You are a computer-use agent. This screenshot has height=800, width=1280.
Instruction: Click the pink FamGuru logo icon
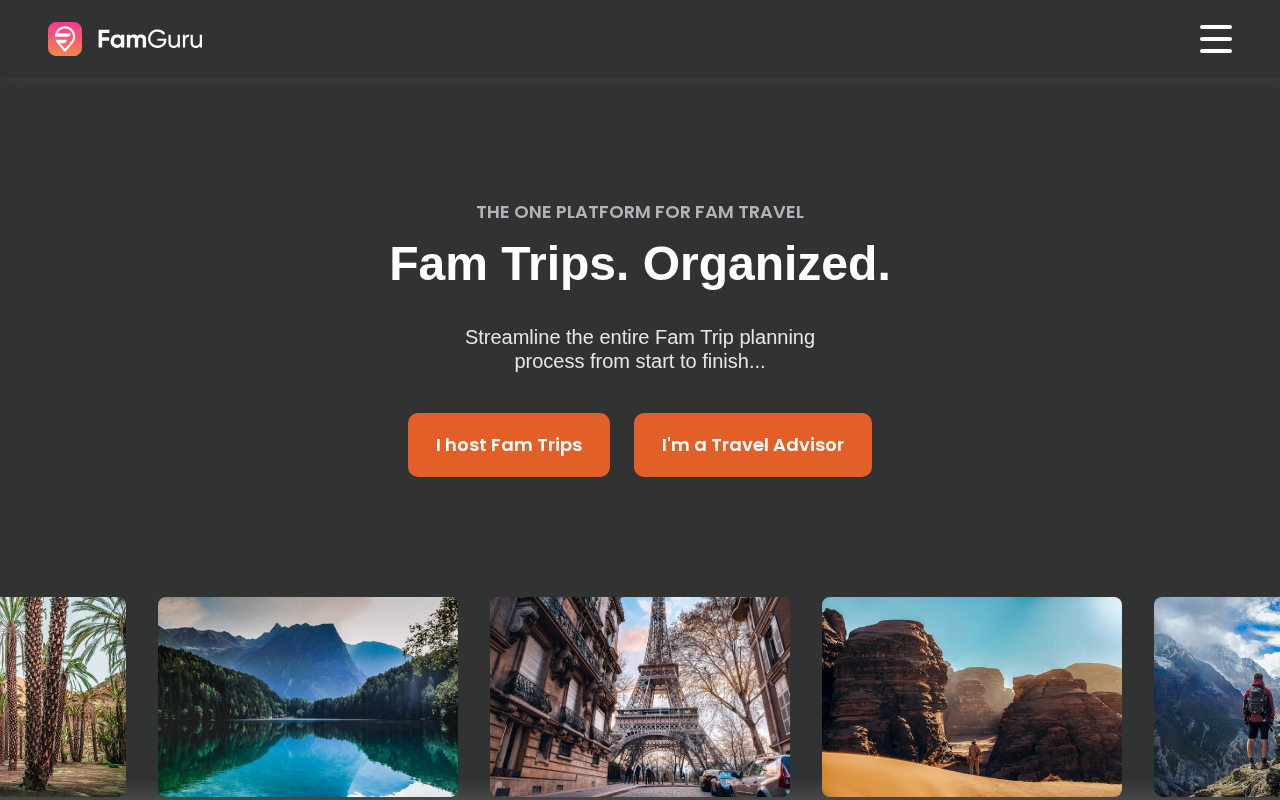[x=65, y=39]
